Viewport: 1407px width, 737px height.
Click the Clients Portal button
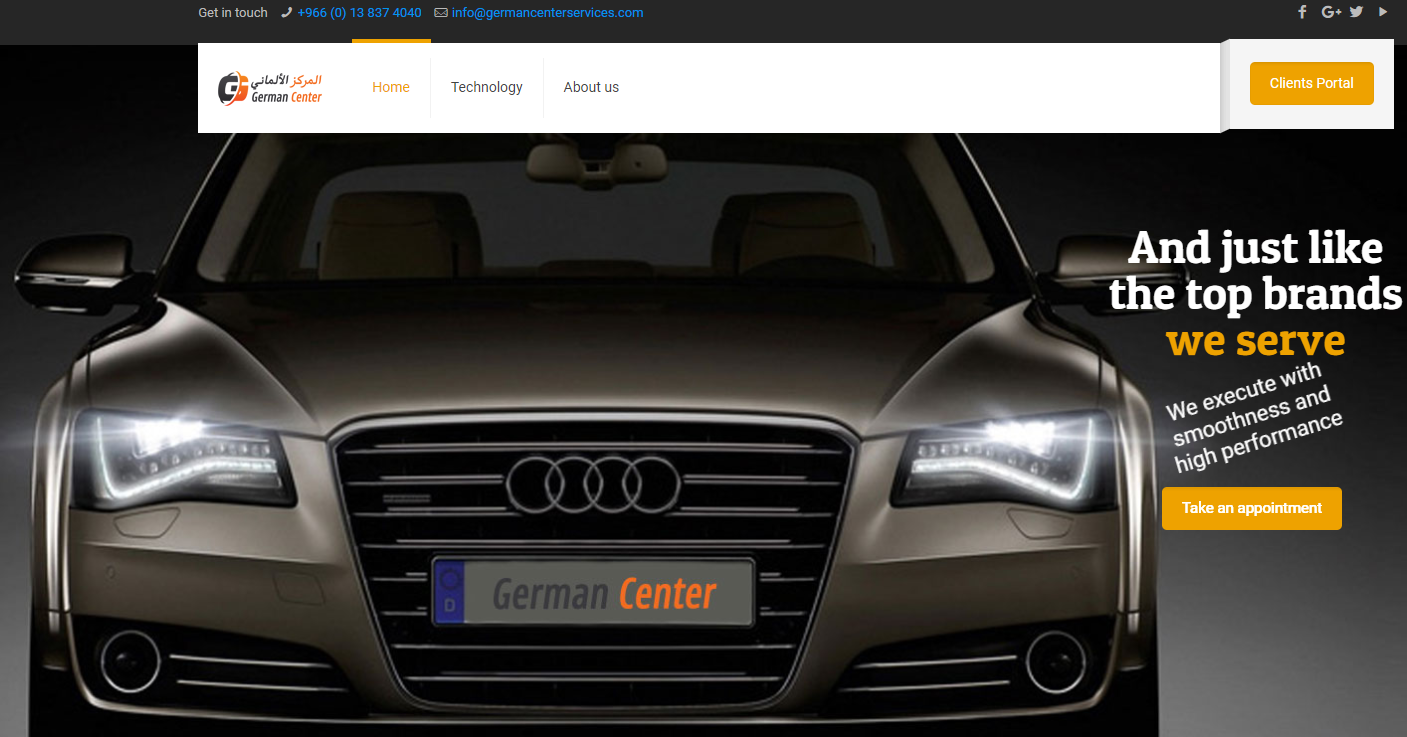point(1312,83)
